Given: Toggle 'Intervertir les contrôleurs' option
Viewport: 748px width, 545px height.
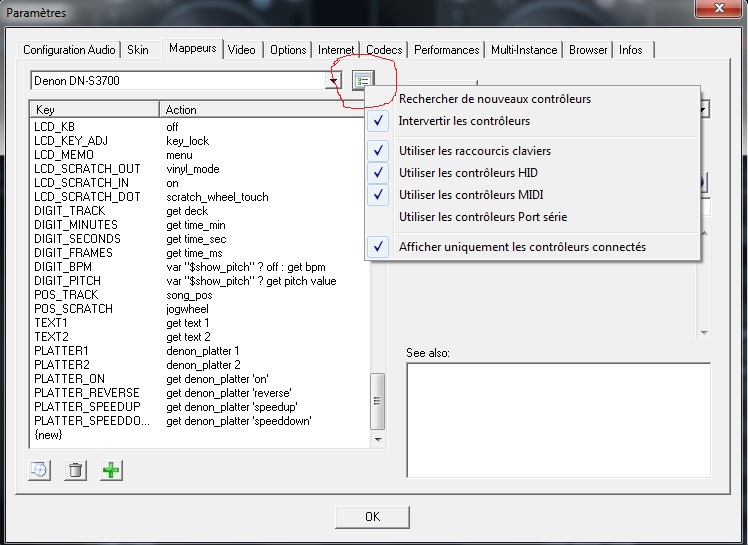Looking at the screenshot, I should pos(464,121).
